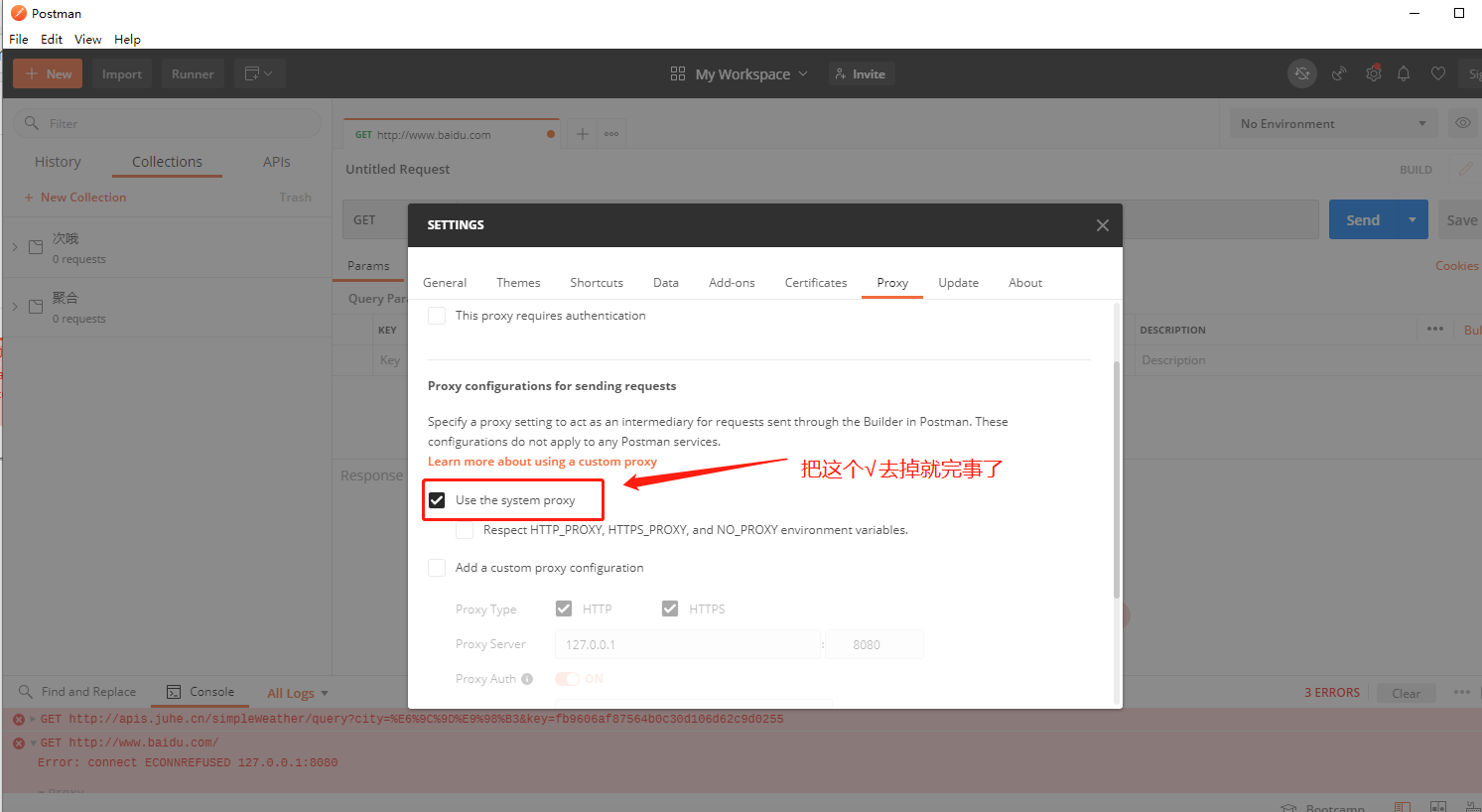Click the New Collection link
Viewport: 1482px width, 812px height.
pos(75,198)
